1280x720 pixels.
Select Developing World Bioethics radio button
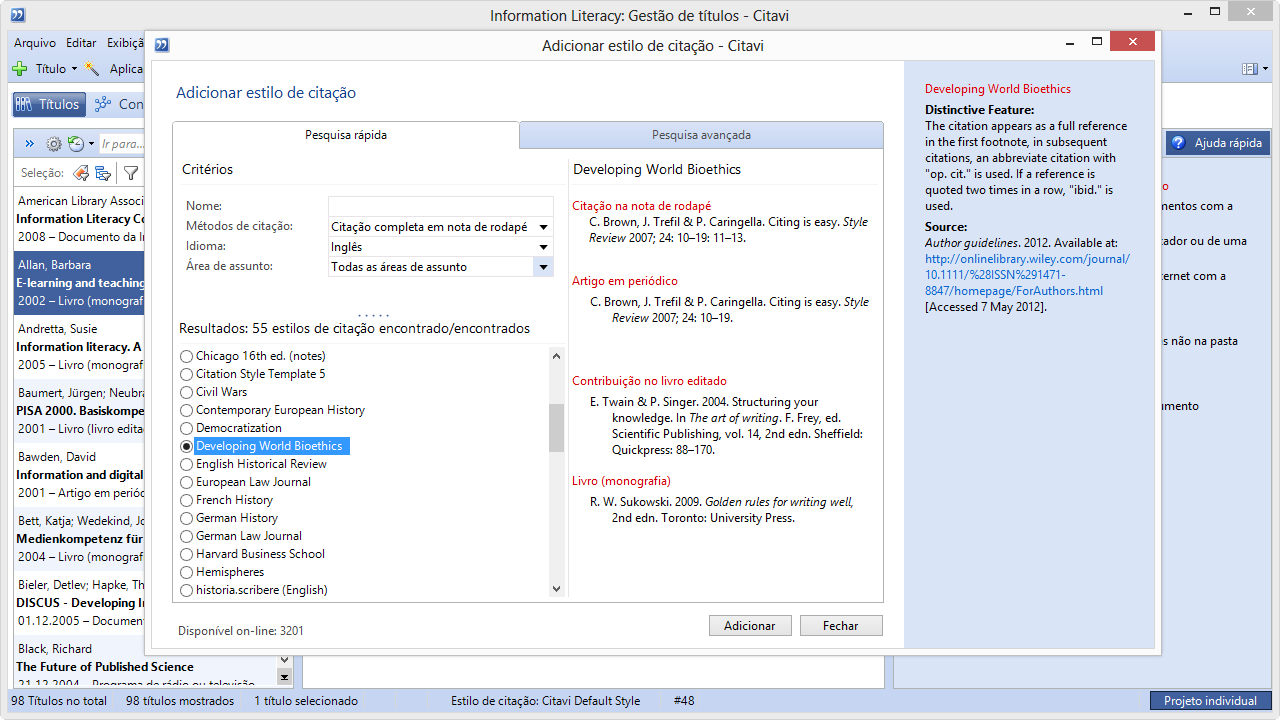[186, 446]
